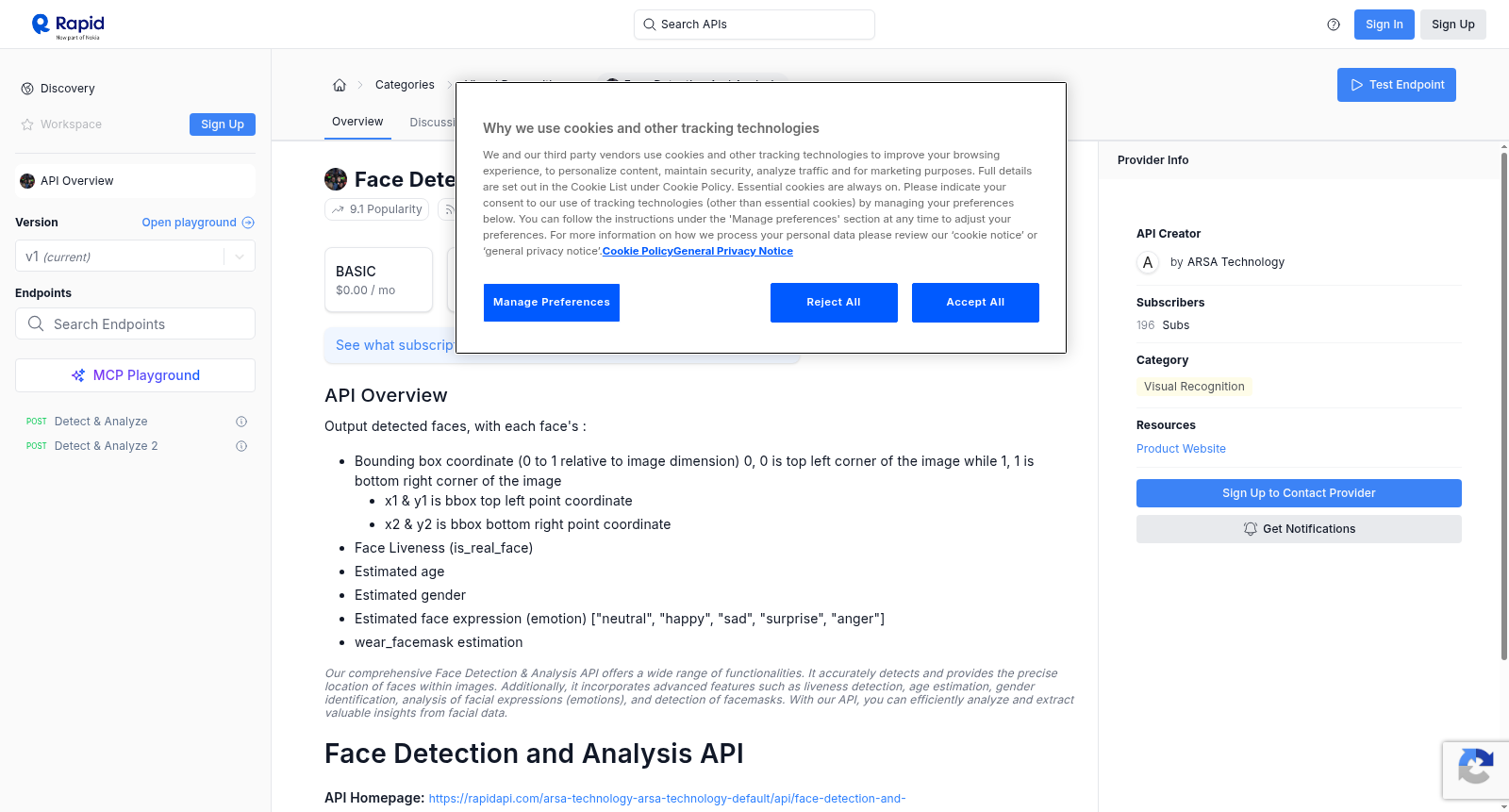Click the '196 Subs' subscriber count
Image resolution: width=1509 pixels, height=812 pixels.
click(x=1163, y=325)
